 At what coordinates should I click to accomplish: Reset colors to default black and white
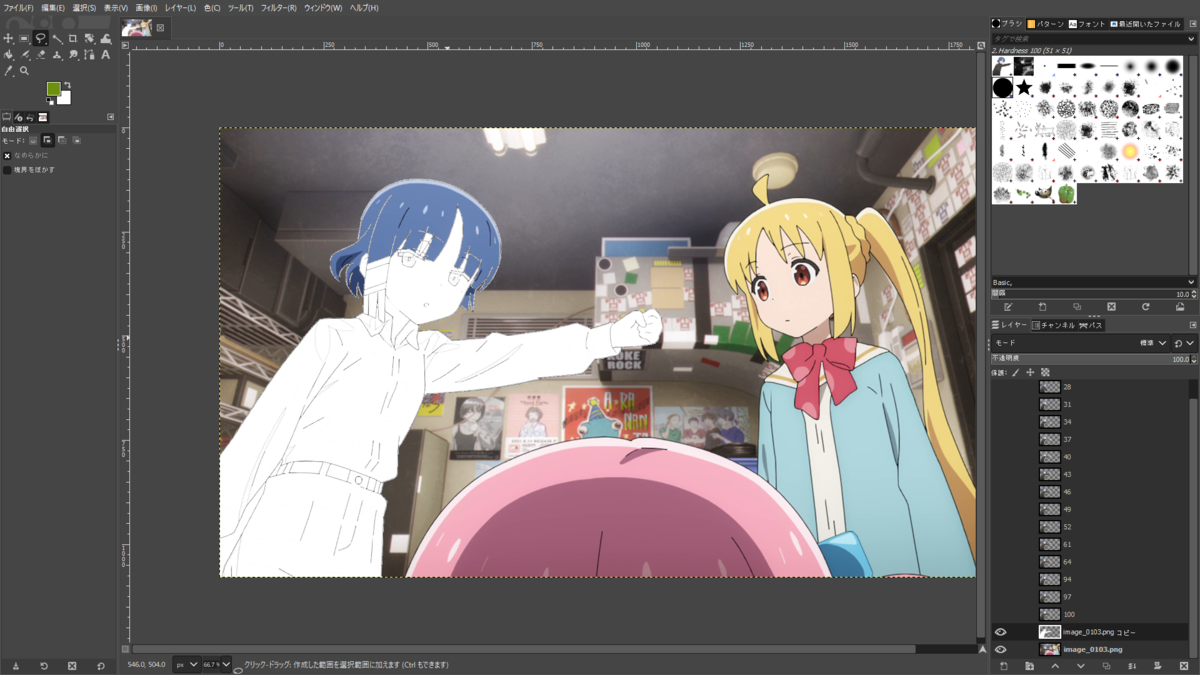50,101
